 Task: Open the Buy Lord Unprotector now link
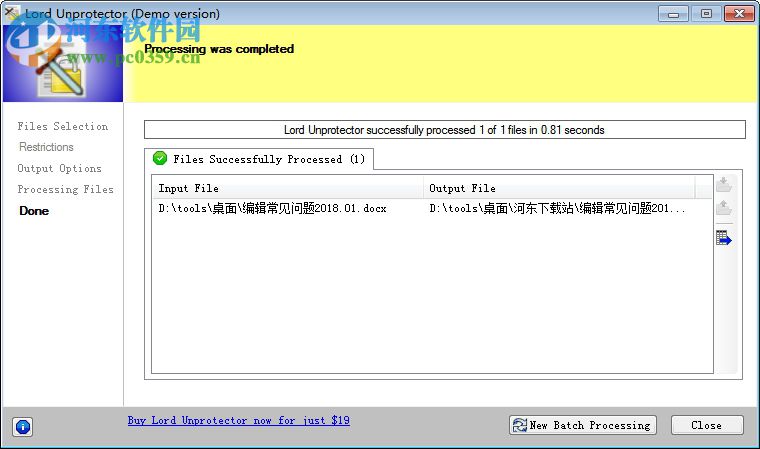[x=239, y=420]
